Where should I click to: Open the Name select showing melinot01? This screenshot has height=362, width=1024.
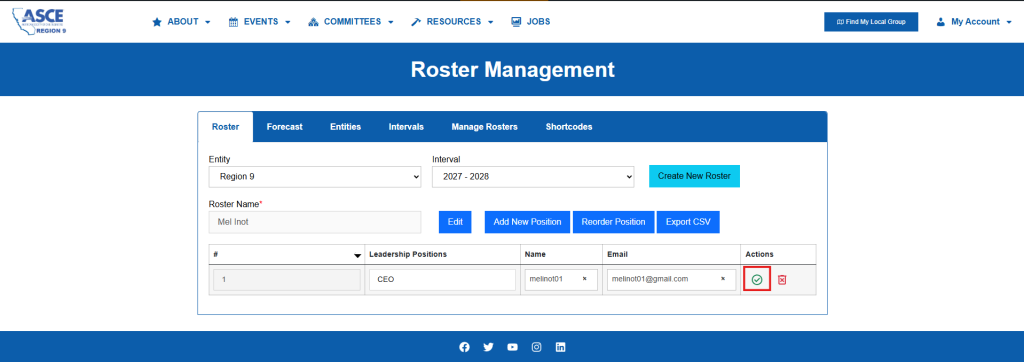[x=561, y=280]
